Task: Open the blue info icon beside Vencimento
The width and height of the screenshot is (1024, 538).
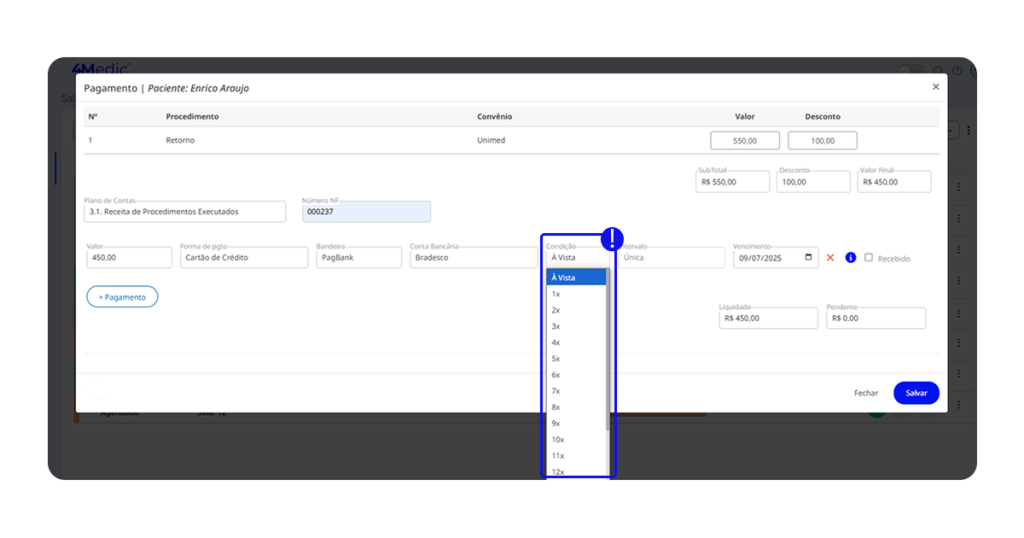Action: pyautogui.click(x=850, y=258)
